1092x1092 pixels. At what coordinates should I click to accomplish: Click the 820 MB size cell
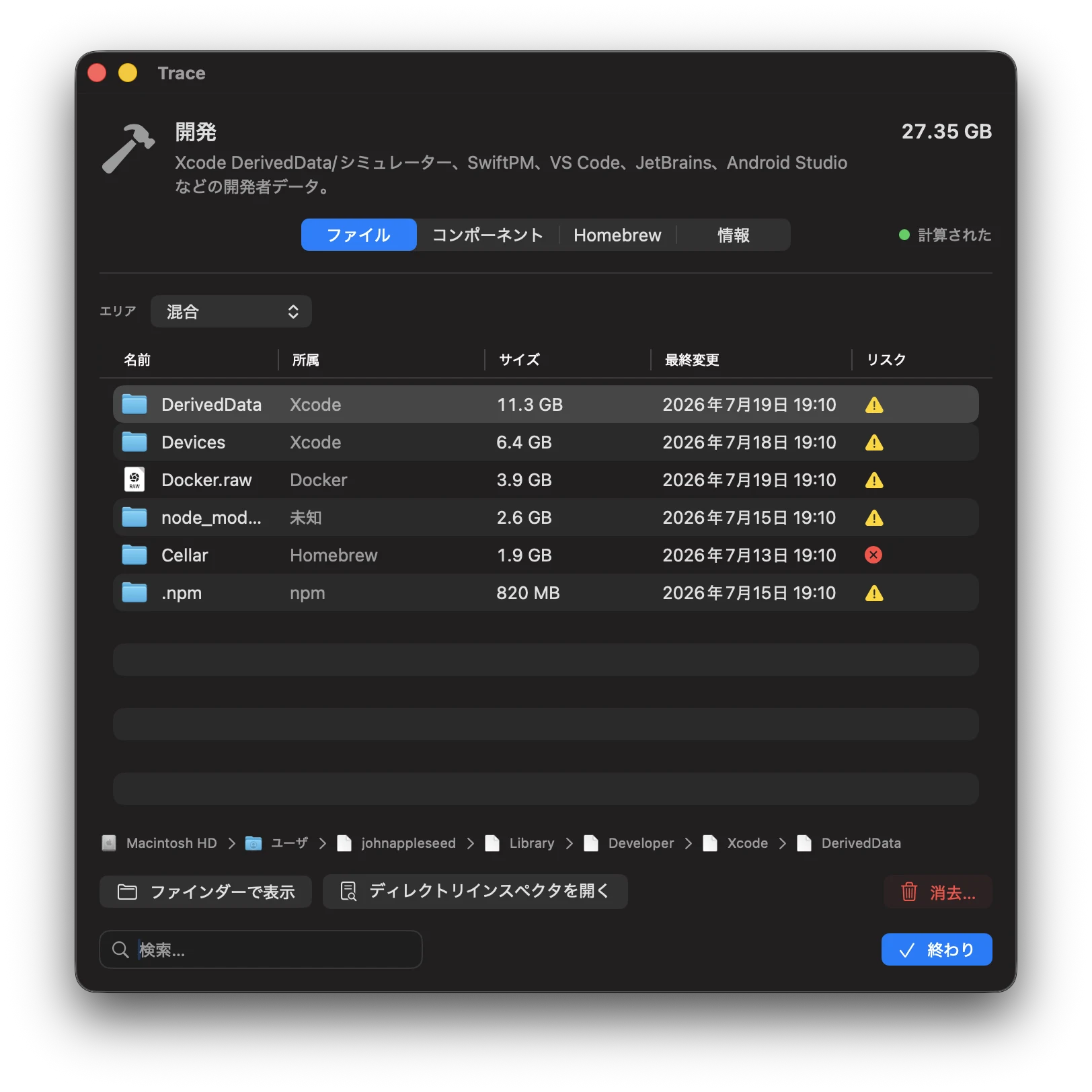pos(528,593)
